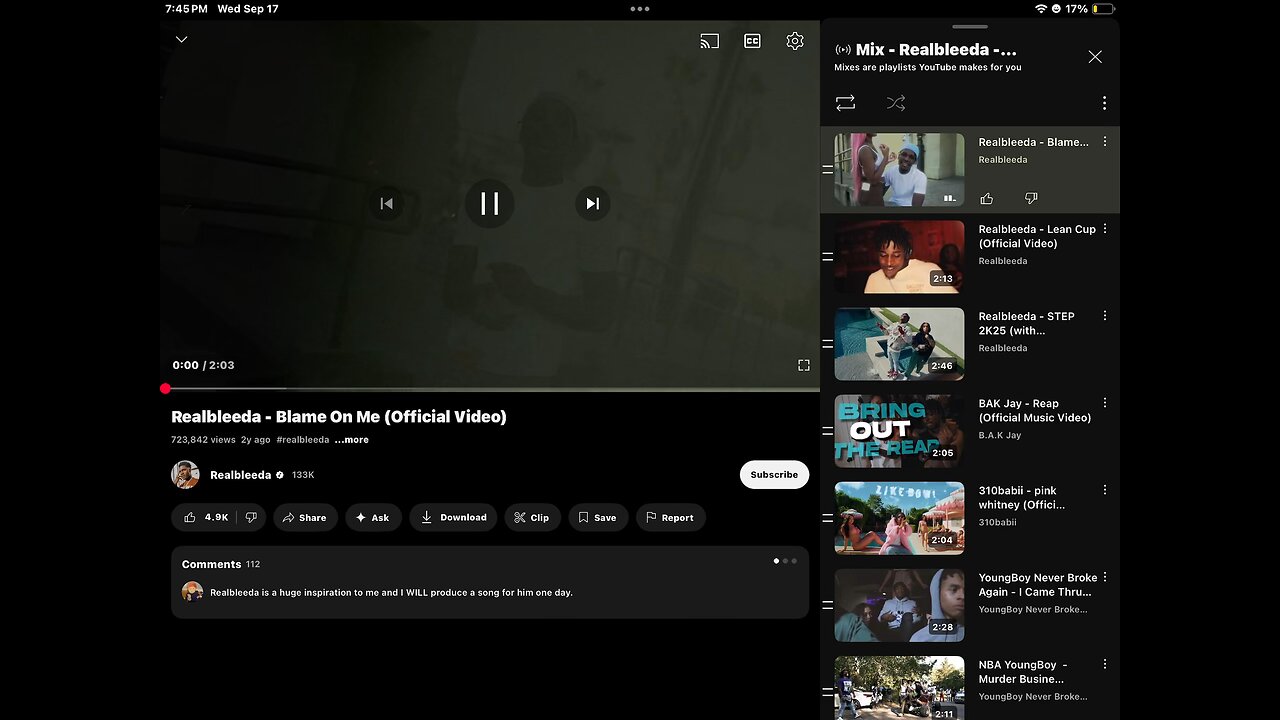Subscribe to Realbleeda
1280x720 pixels.
coord(774,475)
